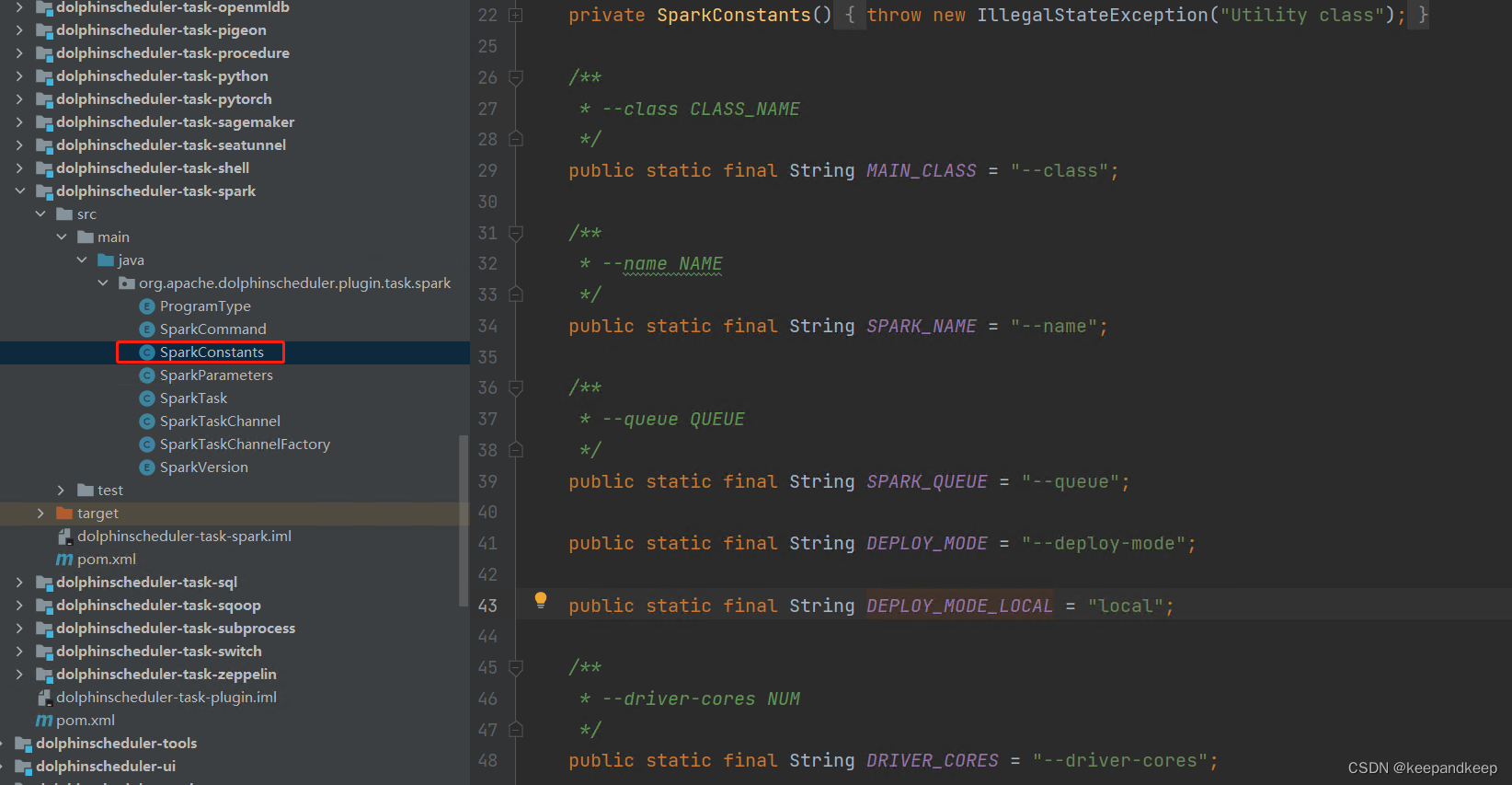Click the SparkConstants class icon

point(146,352)
